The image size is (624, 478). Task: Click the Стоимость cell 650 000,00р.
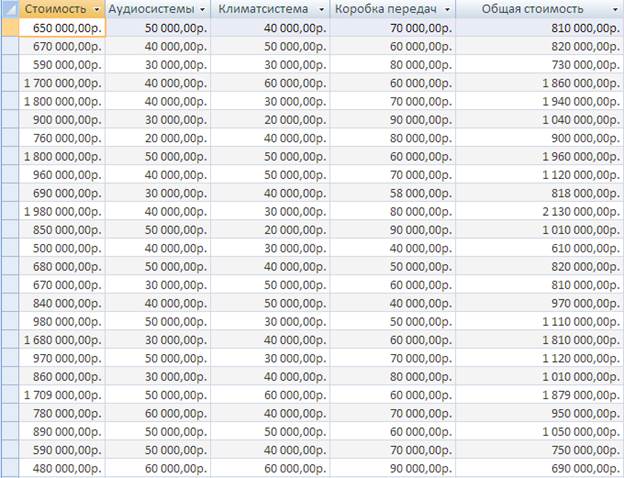click(x=62, y=28)
